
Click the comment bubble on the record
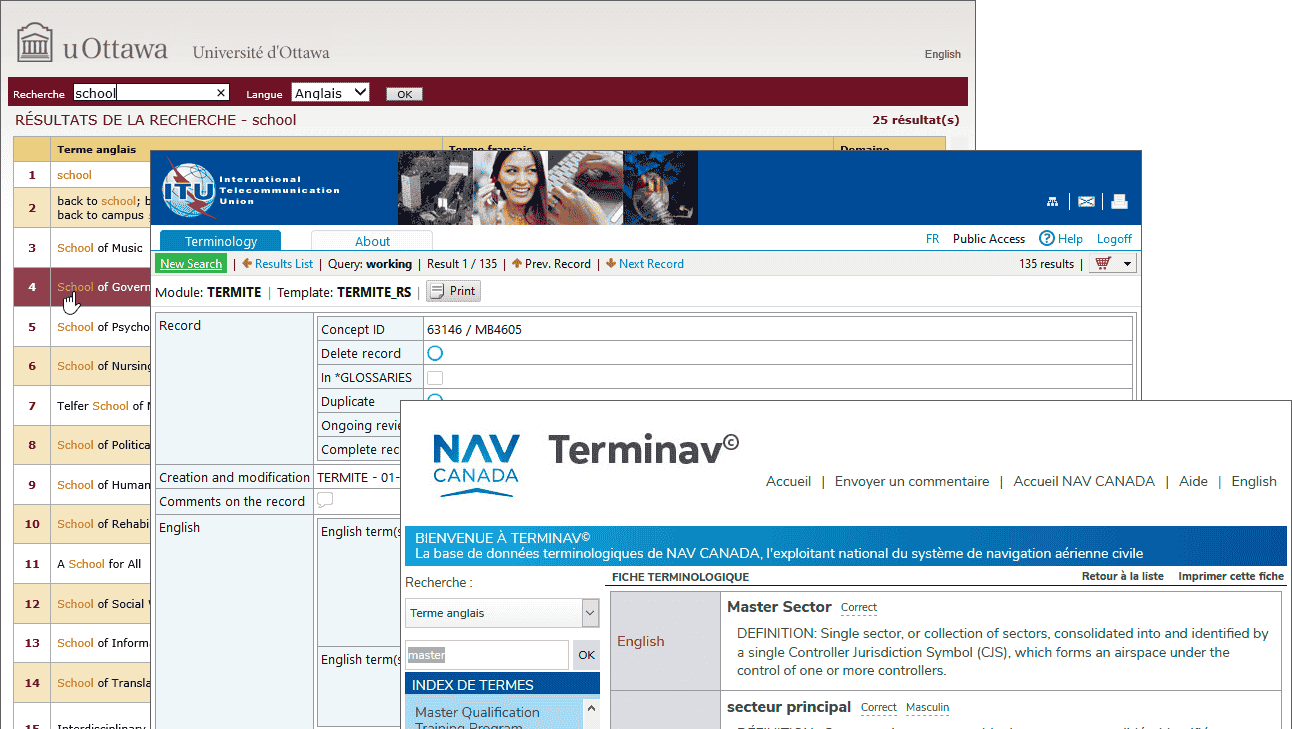click(325, 501)
